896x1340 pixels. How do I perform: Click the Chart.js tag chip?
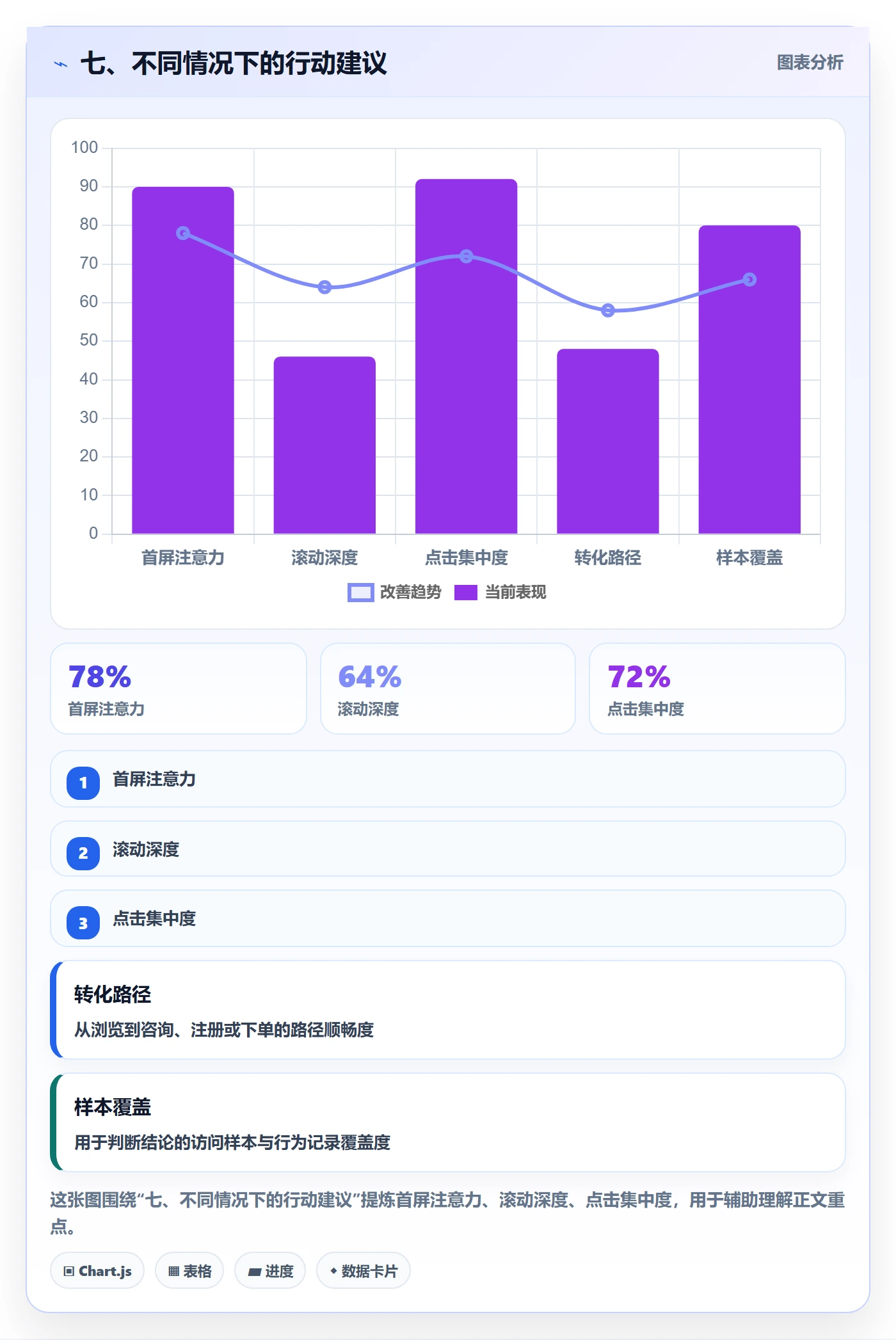(x=97, y=1271)
